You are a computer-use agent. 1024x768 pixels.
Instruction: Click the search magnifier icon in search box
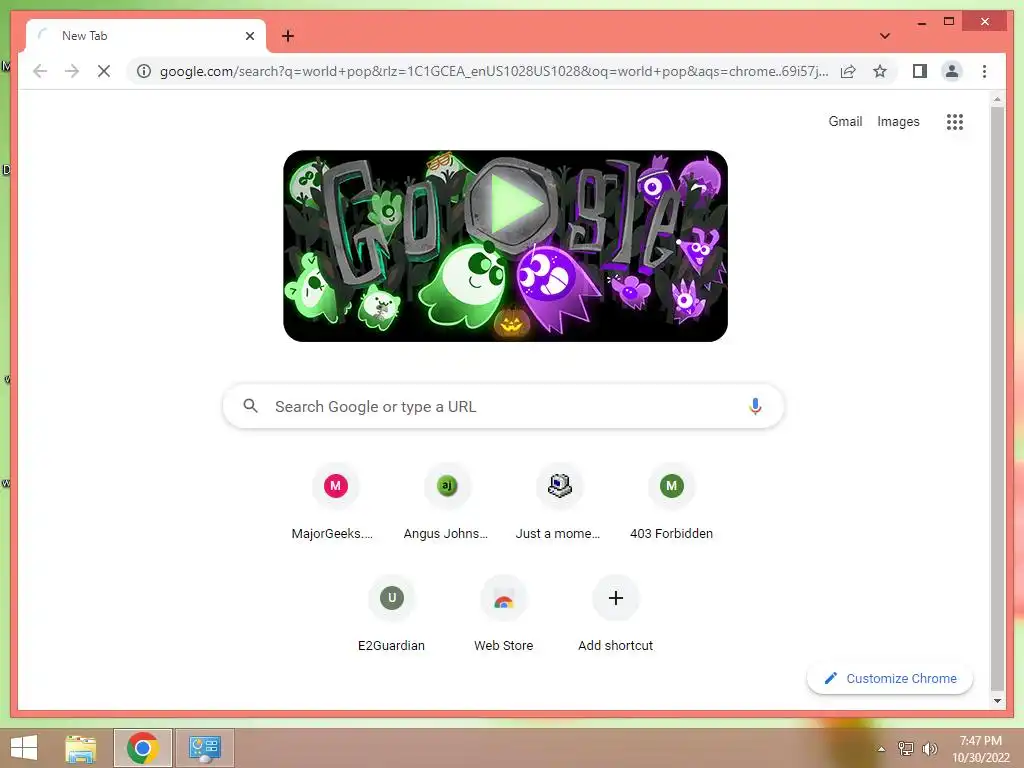250,406
